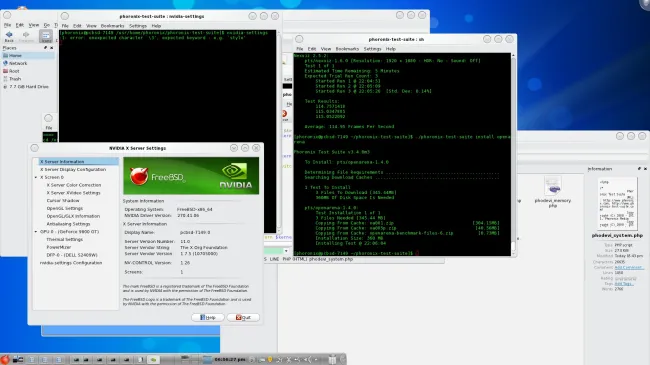Open Bookmarks menu in the sh terminal
The image size is (650, 365).
click(x=347, y=49)
